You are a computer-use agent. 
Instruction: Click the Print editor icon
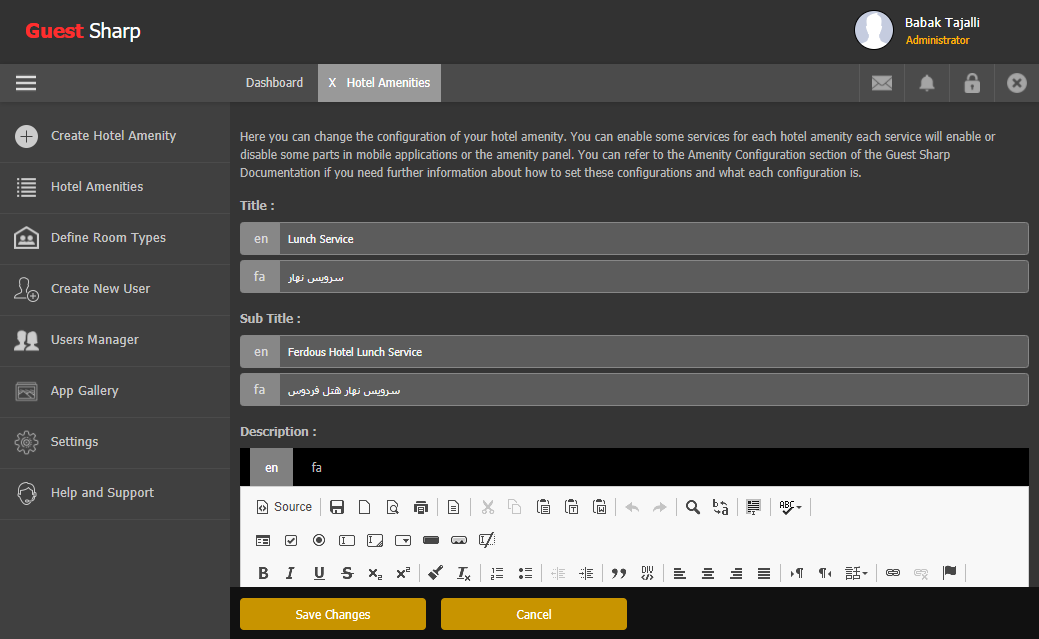click(421, 507)
